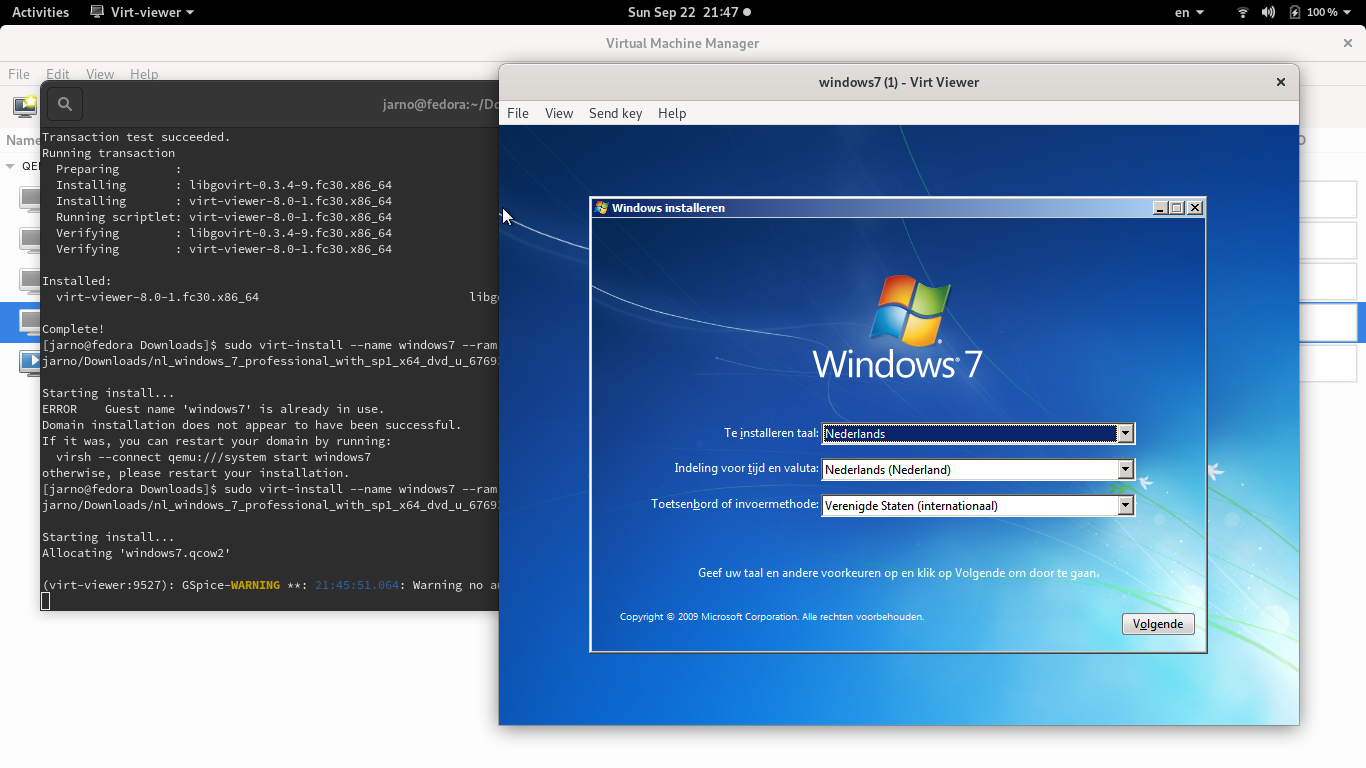Open Virt Viewer File menu
Viewport: 1366px width, 768px height.
(518, 113)
